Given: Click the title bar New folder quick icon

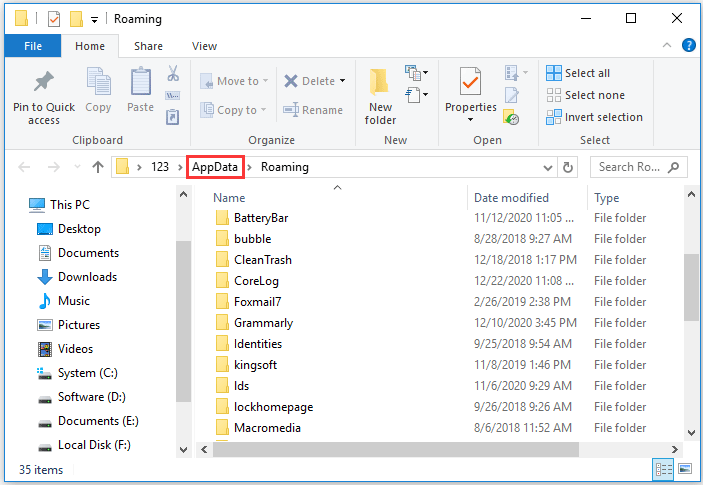Looking at the screenshot, I should coord(77,19).
